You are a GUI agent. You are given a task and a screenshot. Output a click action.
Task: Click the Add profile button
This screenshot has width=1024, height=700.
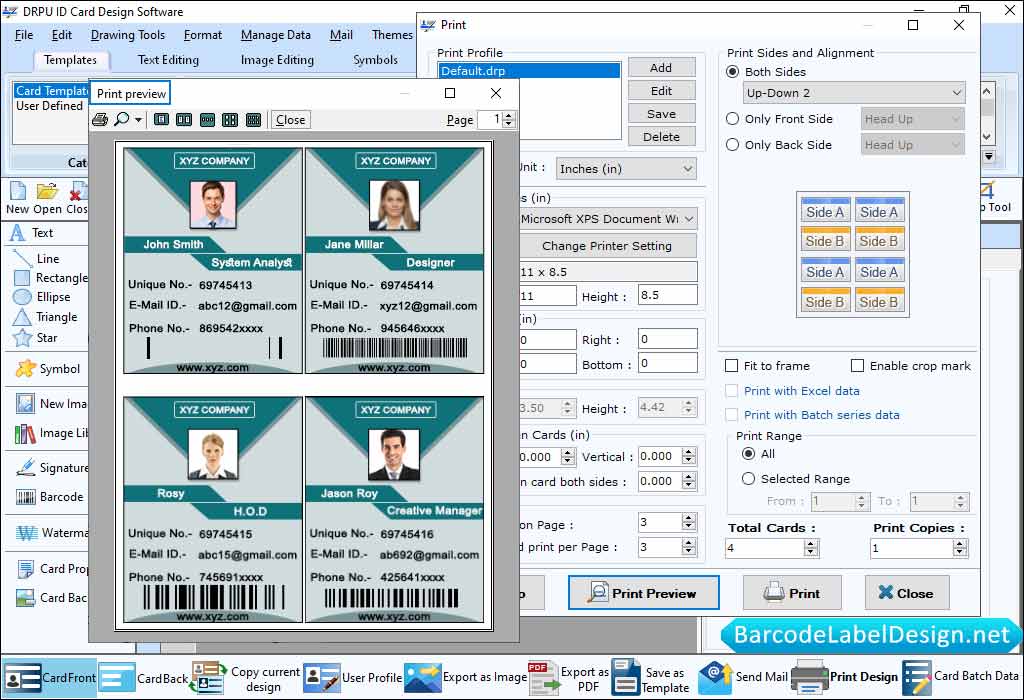point(662,68)
